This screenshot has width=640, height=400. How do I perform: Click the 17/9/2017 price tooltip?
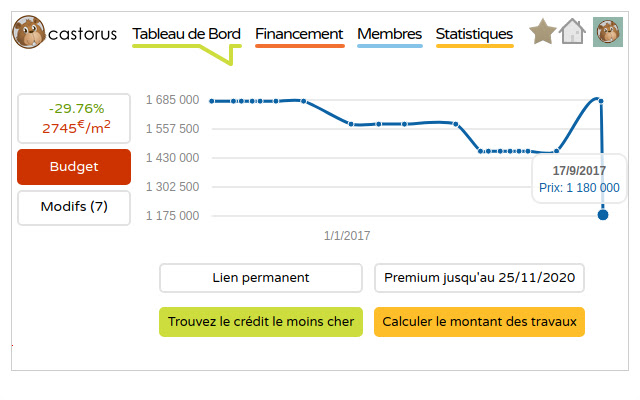point(579,179)
